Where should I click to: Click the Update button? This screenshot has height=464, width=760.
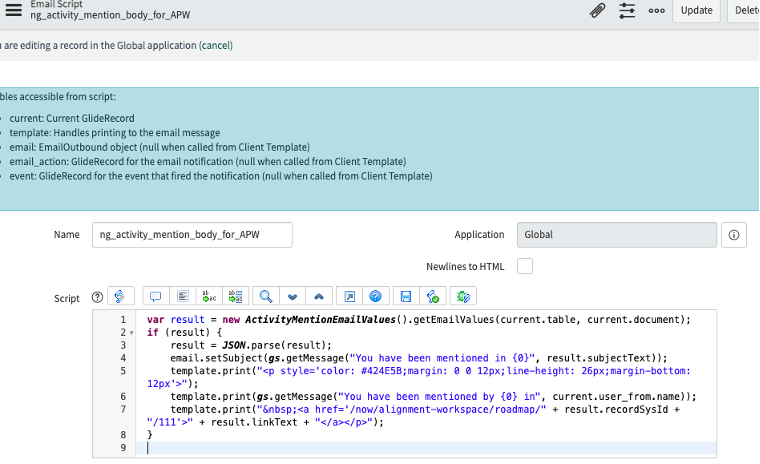(x=697, y=10)
